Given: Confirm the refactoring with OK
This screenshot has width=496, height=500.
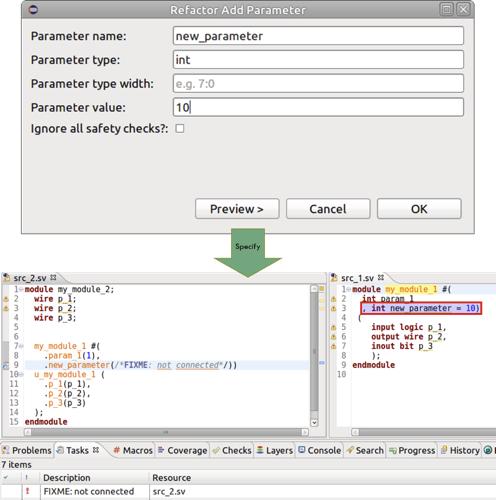Looking at the screenshot, I should click(419, 209).
